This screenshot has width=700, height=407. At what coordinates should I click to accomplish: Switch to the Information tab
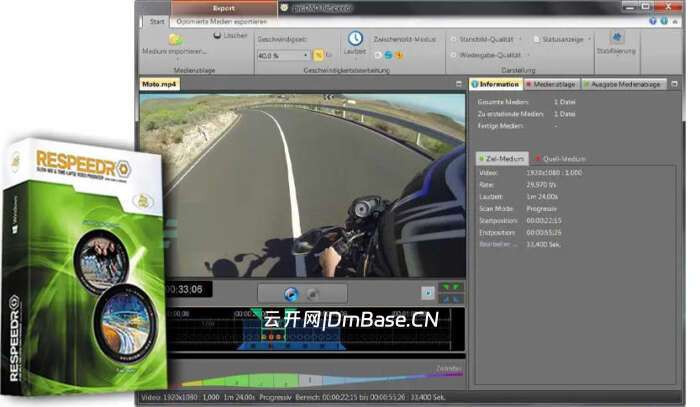tap(496, 84)
